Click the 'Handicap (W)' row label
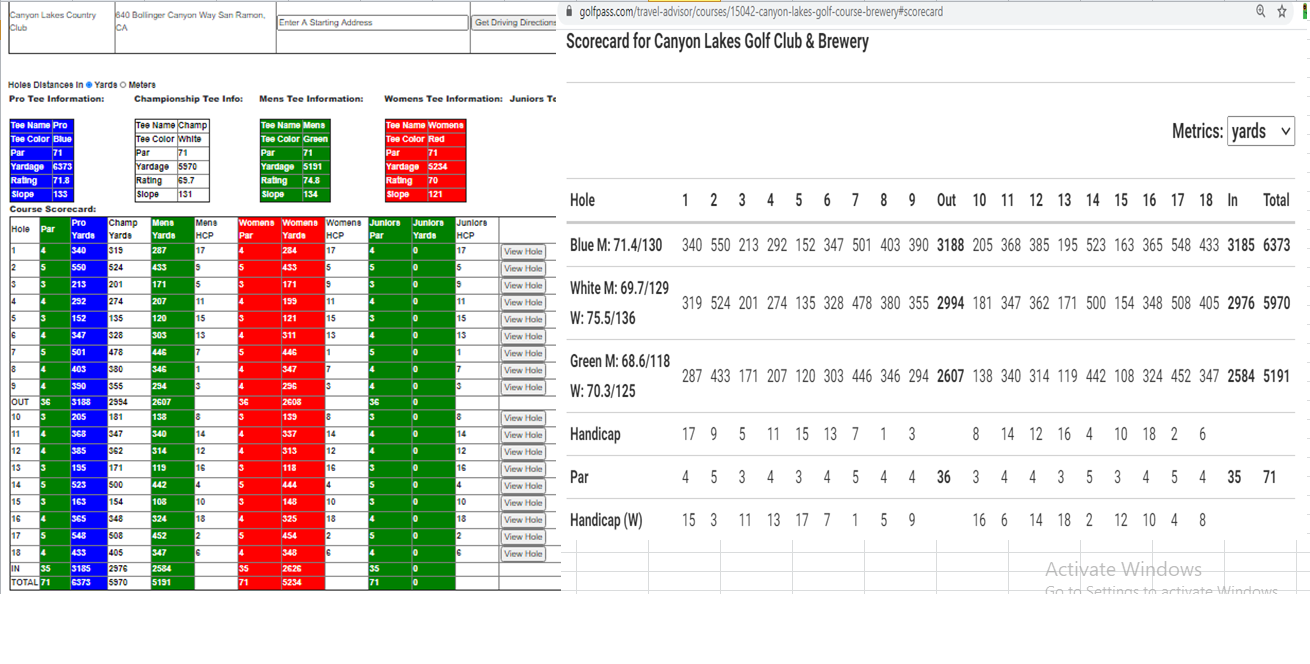 [x=606, y=520]
